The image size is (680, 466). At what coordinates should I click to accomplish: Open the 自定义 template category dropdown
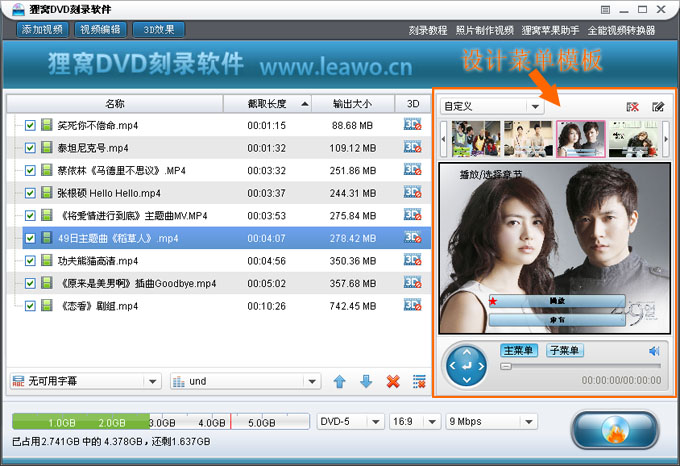point(493,106)
